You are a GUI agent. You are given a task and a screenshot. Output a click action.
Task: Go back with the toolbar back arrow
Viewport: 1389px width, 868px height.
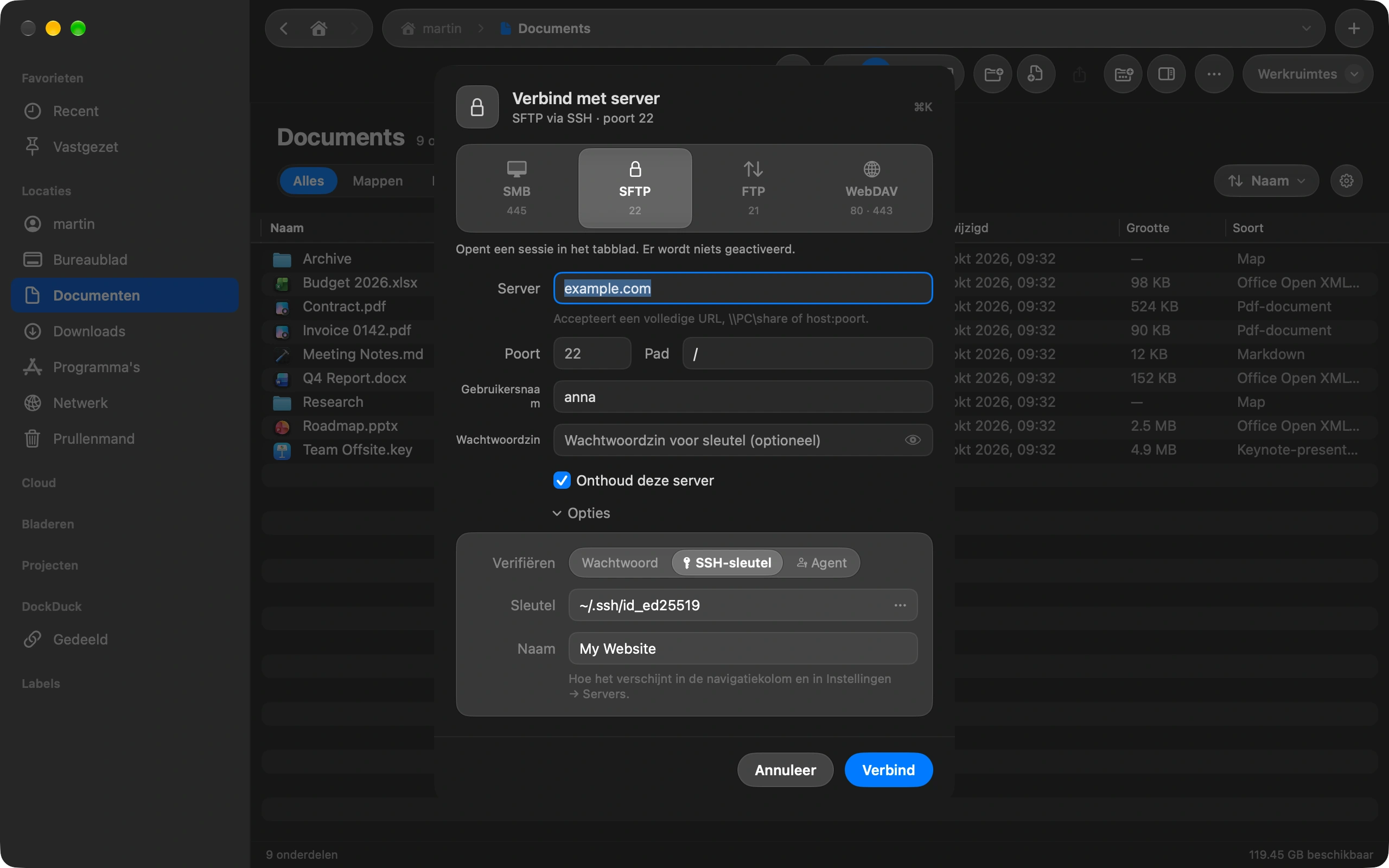tap(284, 28)
